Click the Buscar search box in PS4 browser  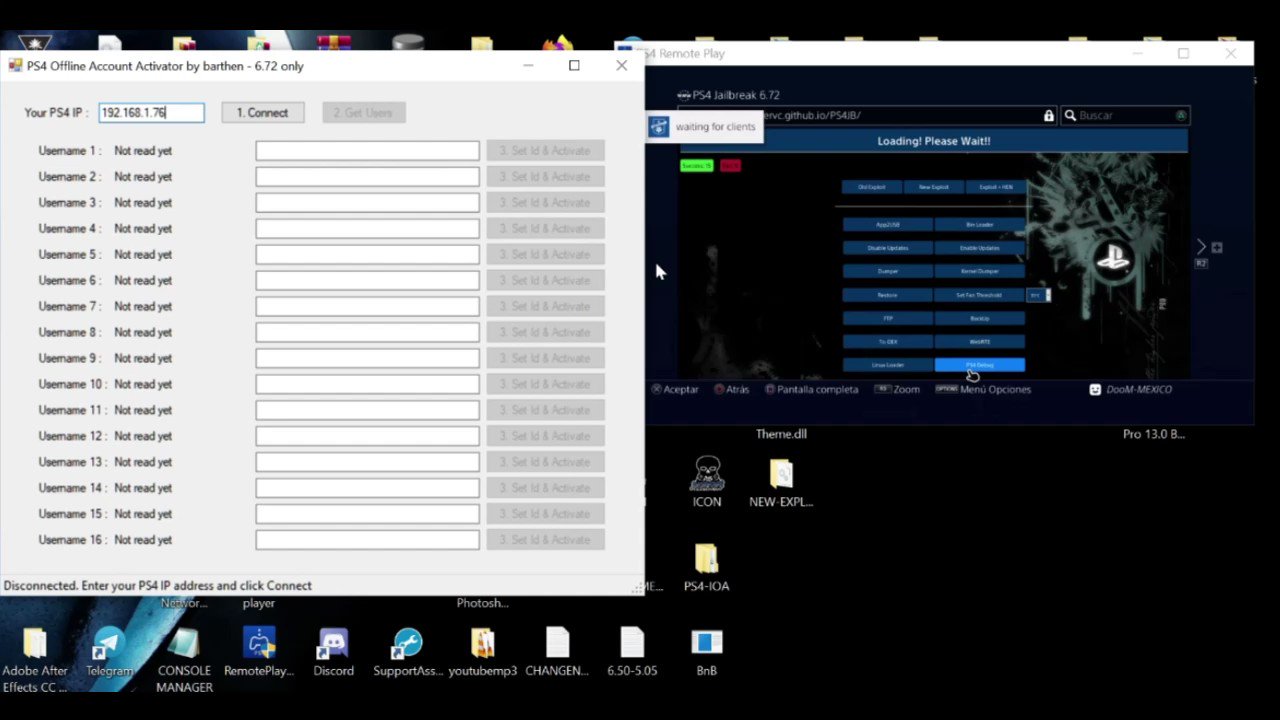point(1124,116)
